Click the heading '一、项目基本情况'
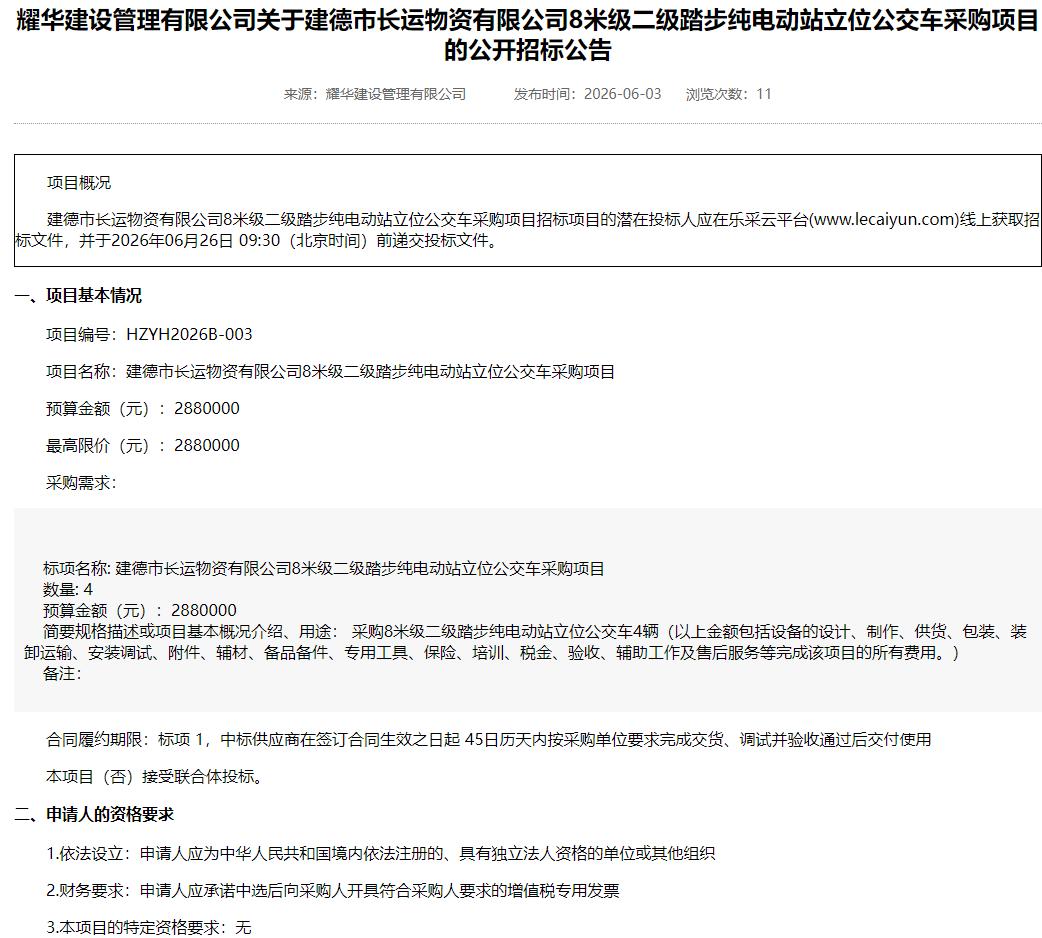 [78, 295]
